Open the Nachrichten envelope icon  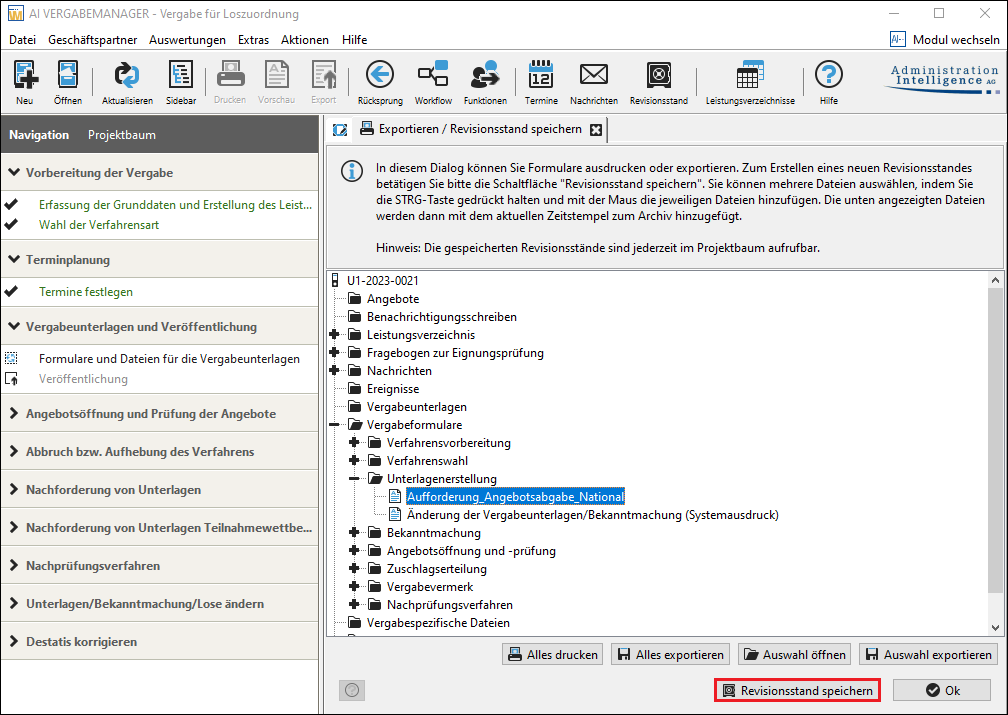pos(594,75)
